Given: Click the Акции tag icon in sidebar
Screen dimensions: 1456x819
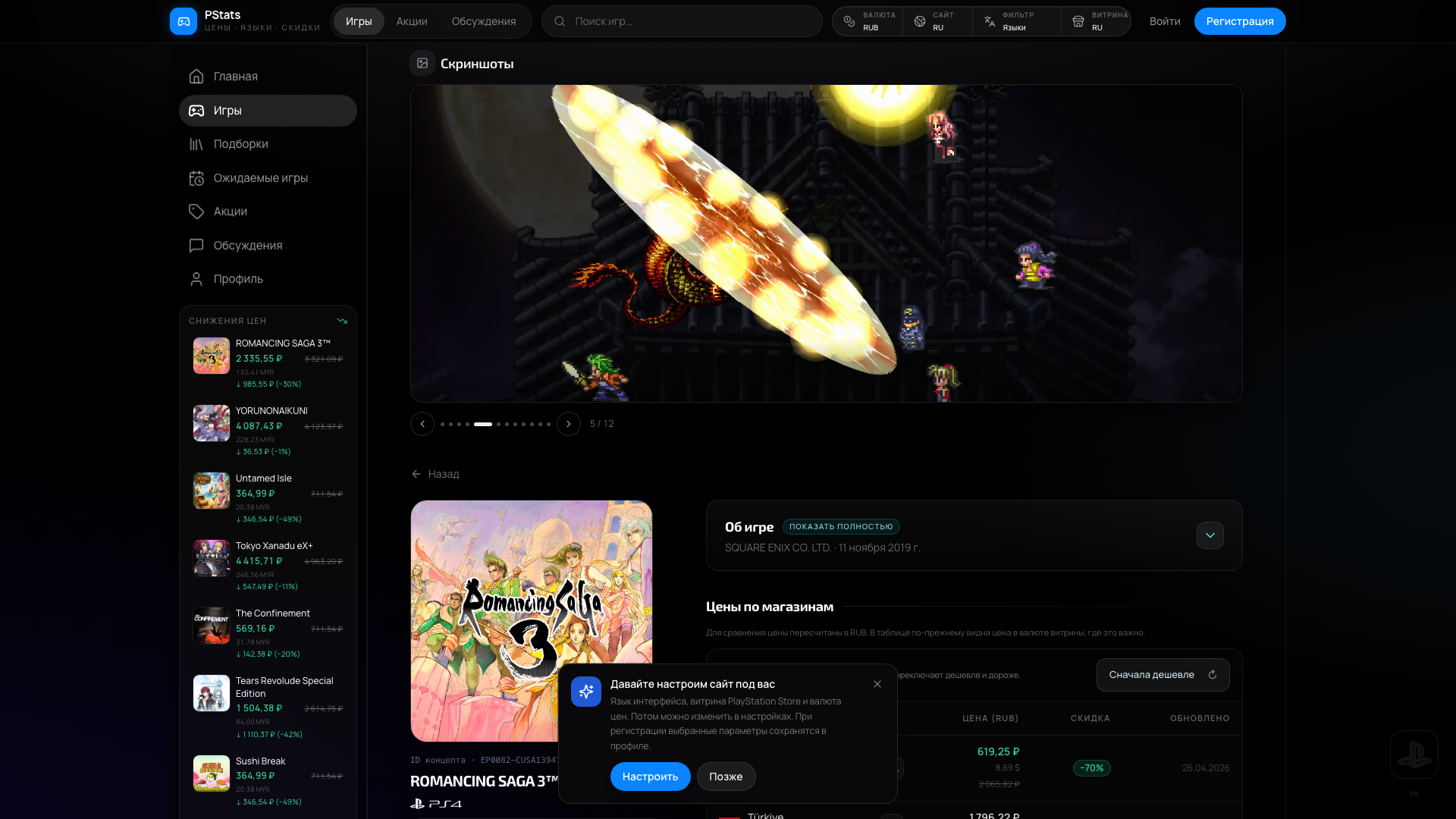Looking at the screenshot, I should [196, 212].
